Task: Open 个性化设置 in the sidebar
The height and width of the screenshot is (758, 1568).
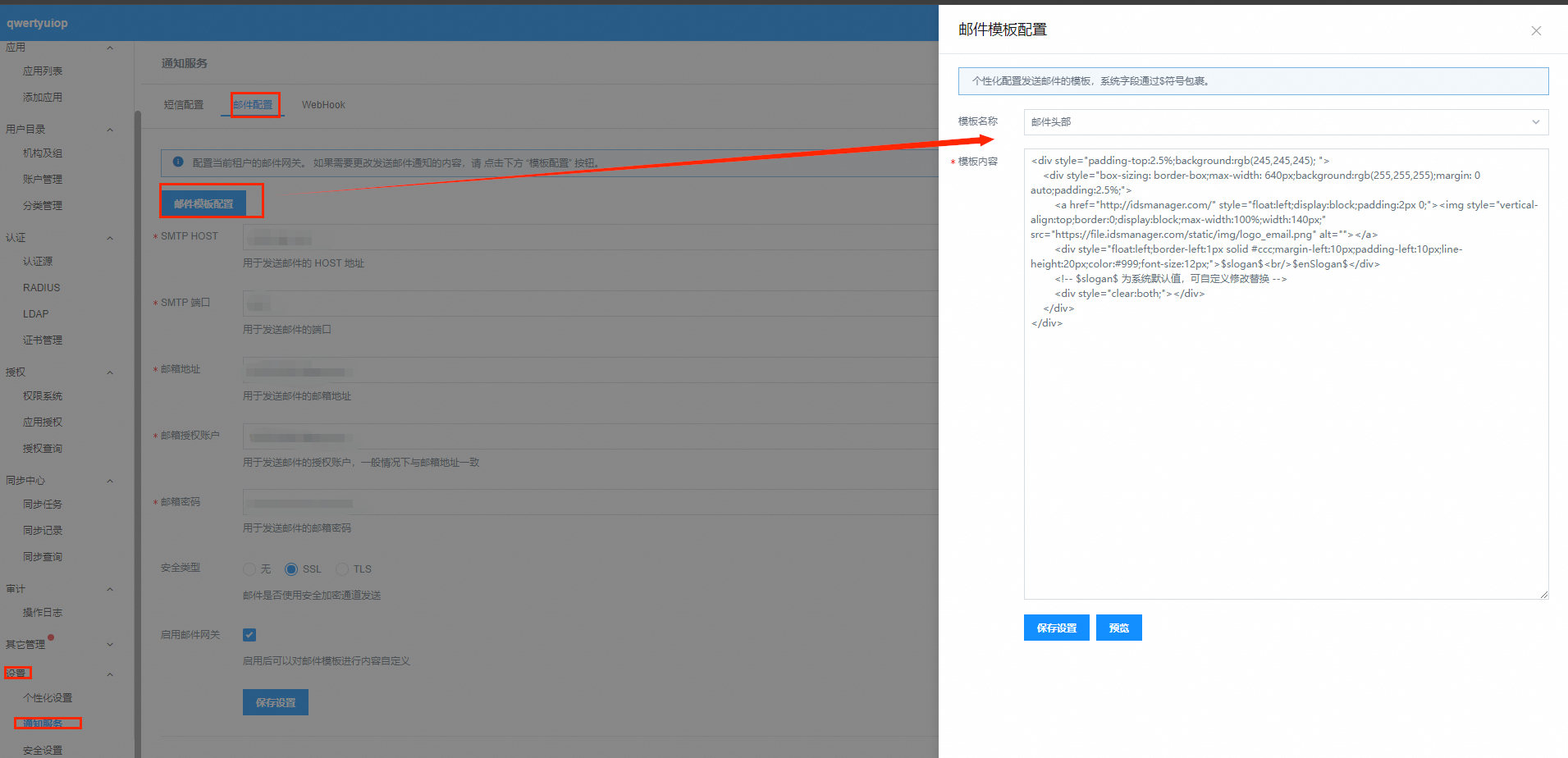Action: (x=48, y=698)
